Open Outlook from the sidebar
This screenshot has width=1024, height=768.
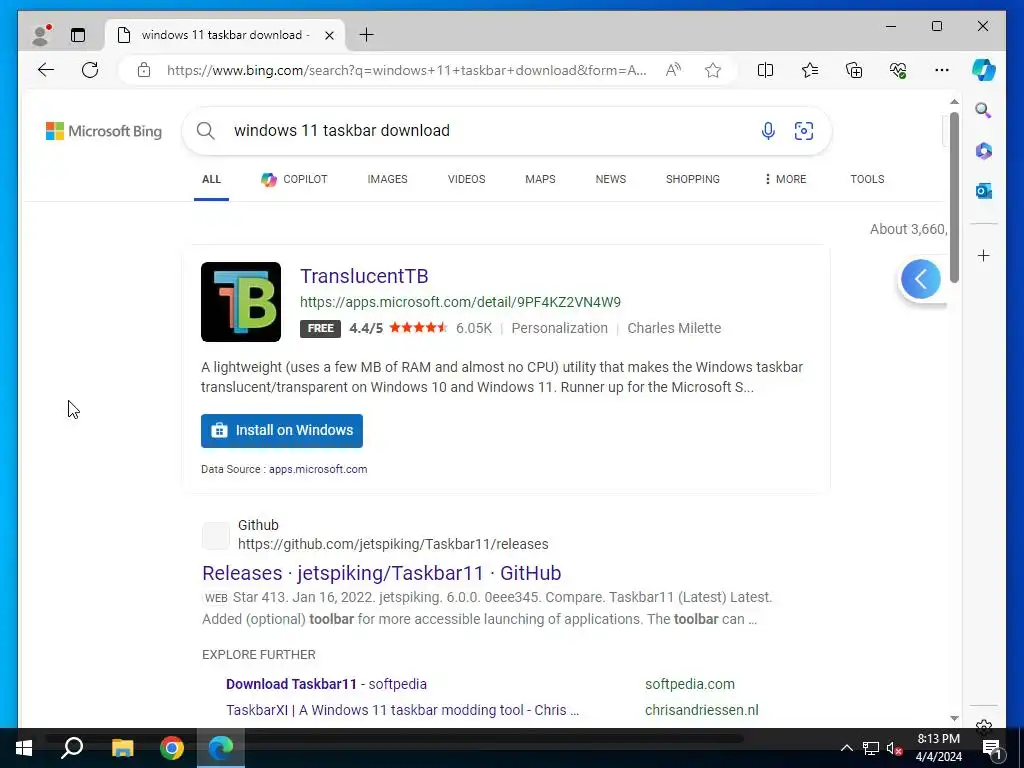coord(984,191)
